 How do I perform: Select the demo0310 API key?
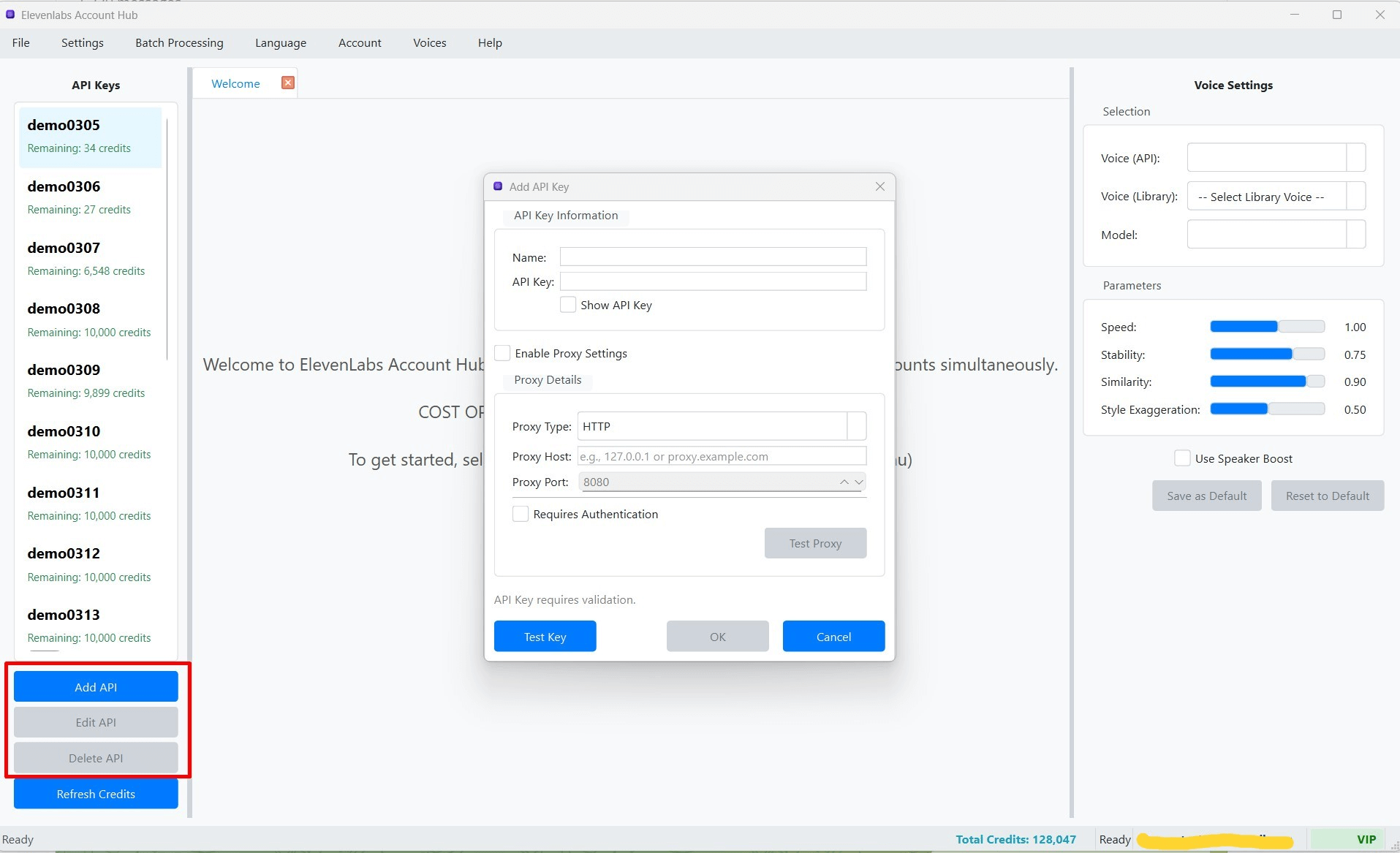[x=90, y=443]
